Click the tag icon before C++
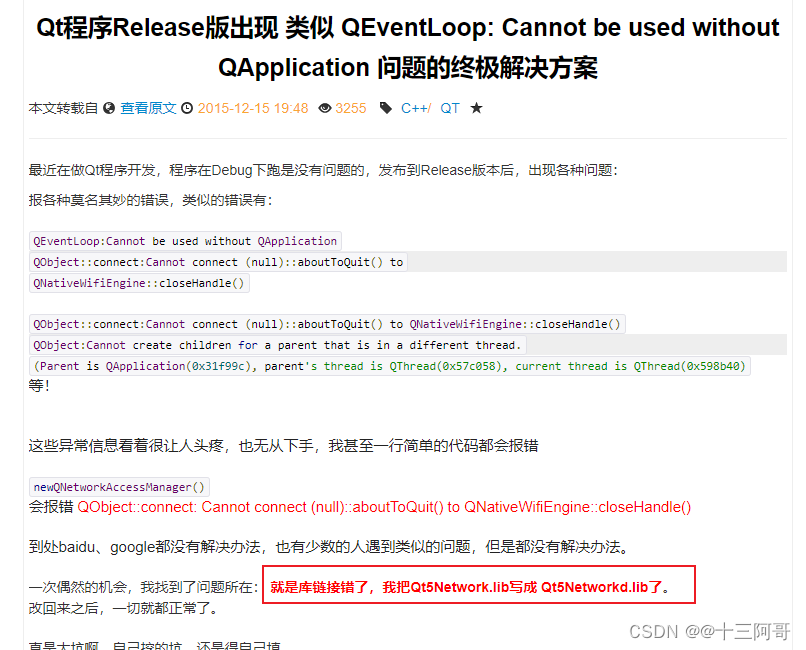 coord(386,108)
